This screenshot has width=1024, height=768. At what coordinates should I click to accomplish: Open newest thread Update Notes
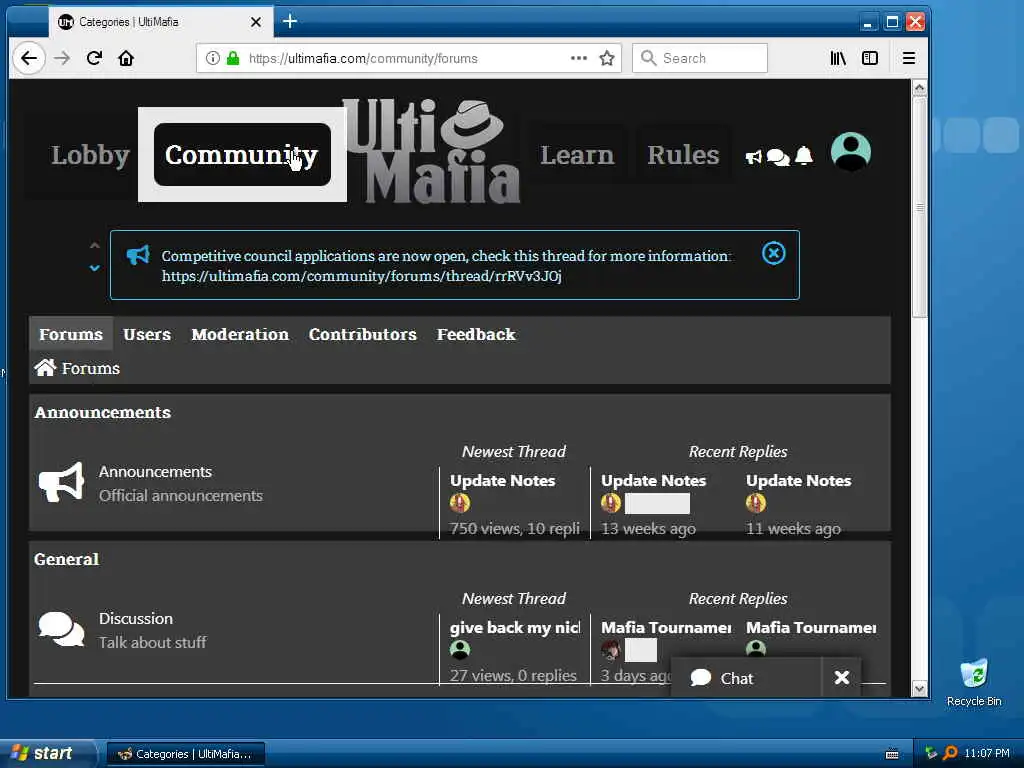click(x=502, y=481)
